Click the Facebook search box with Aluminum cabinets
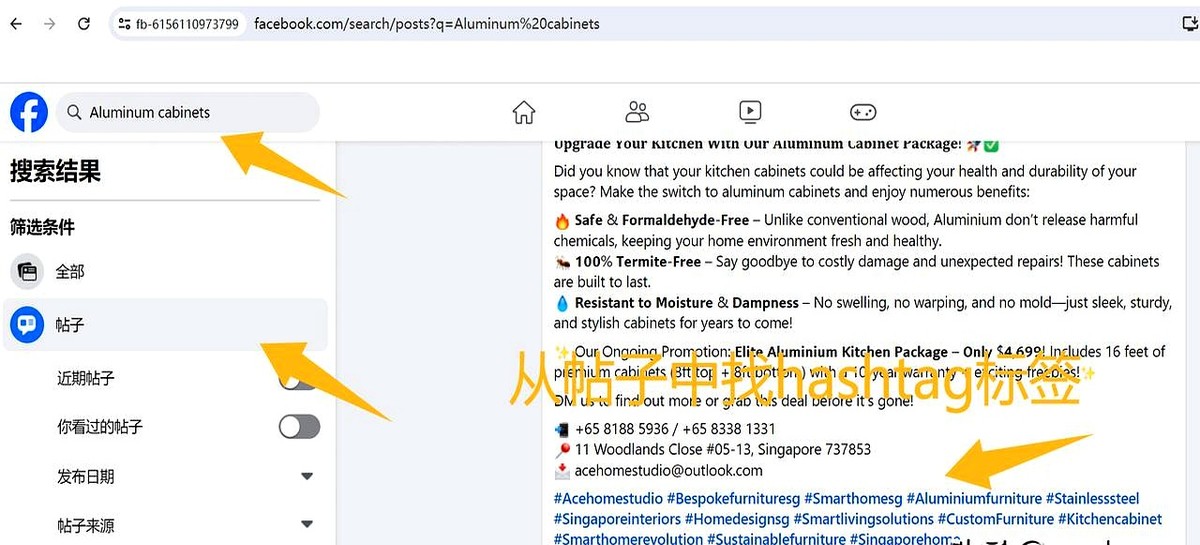The width and height of the screenshot is (1200, 545). [188, 113]
